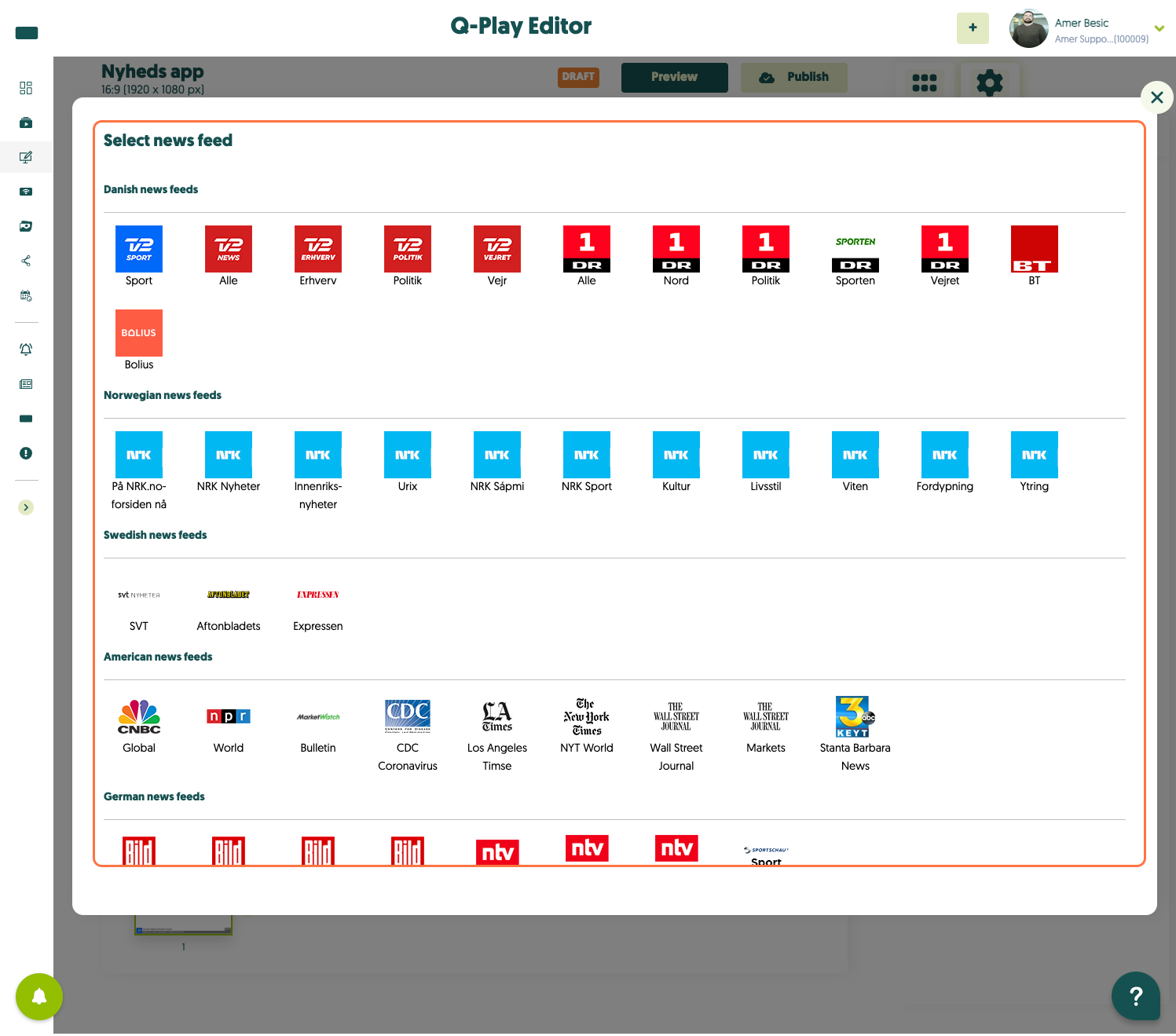
Task: Close the Select news feed dialog
Action: click(x=1157, y=97)
